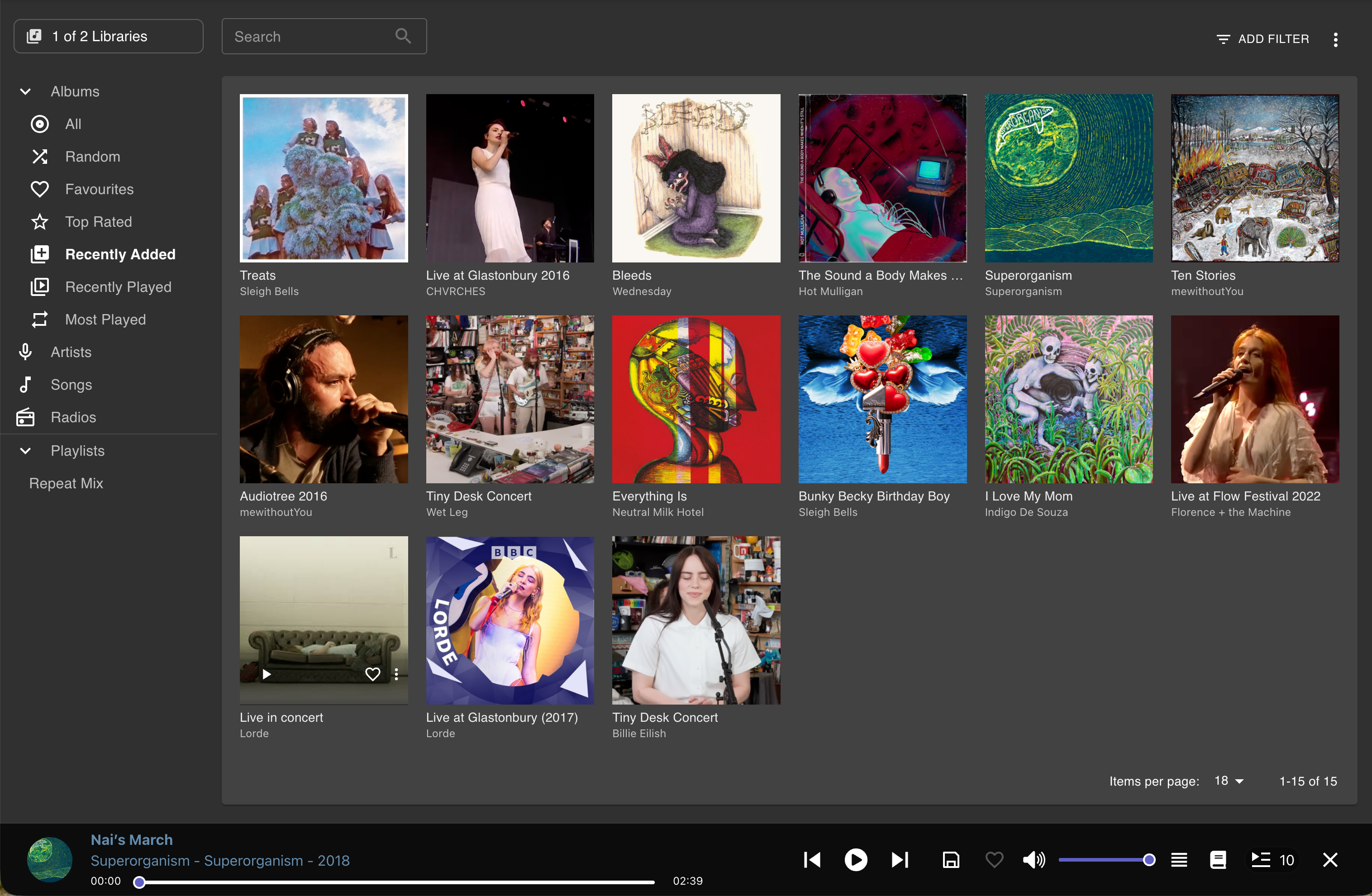
Task: Open the items per page dropdown
Action: [1229, 781]
